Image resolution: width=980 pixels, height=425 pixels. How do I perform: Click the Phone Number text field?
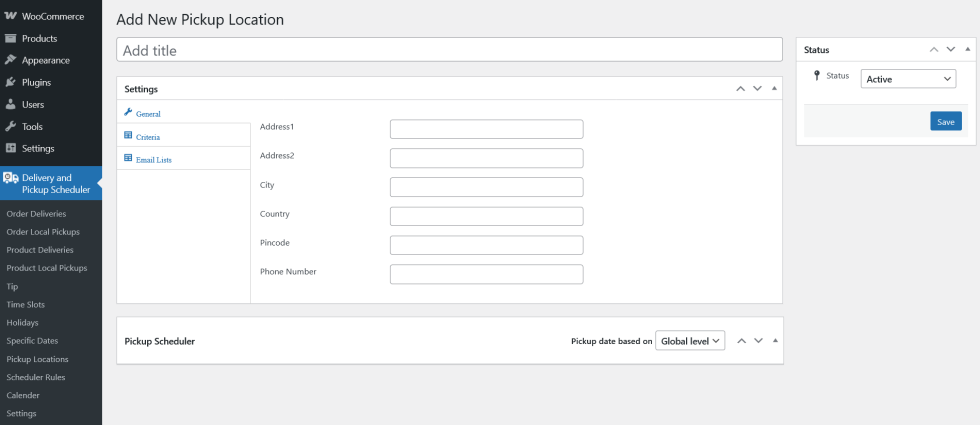tap(486, 274)
